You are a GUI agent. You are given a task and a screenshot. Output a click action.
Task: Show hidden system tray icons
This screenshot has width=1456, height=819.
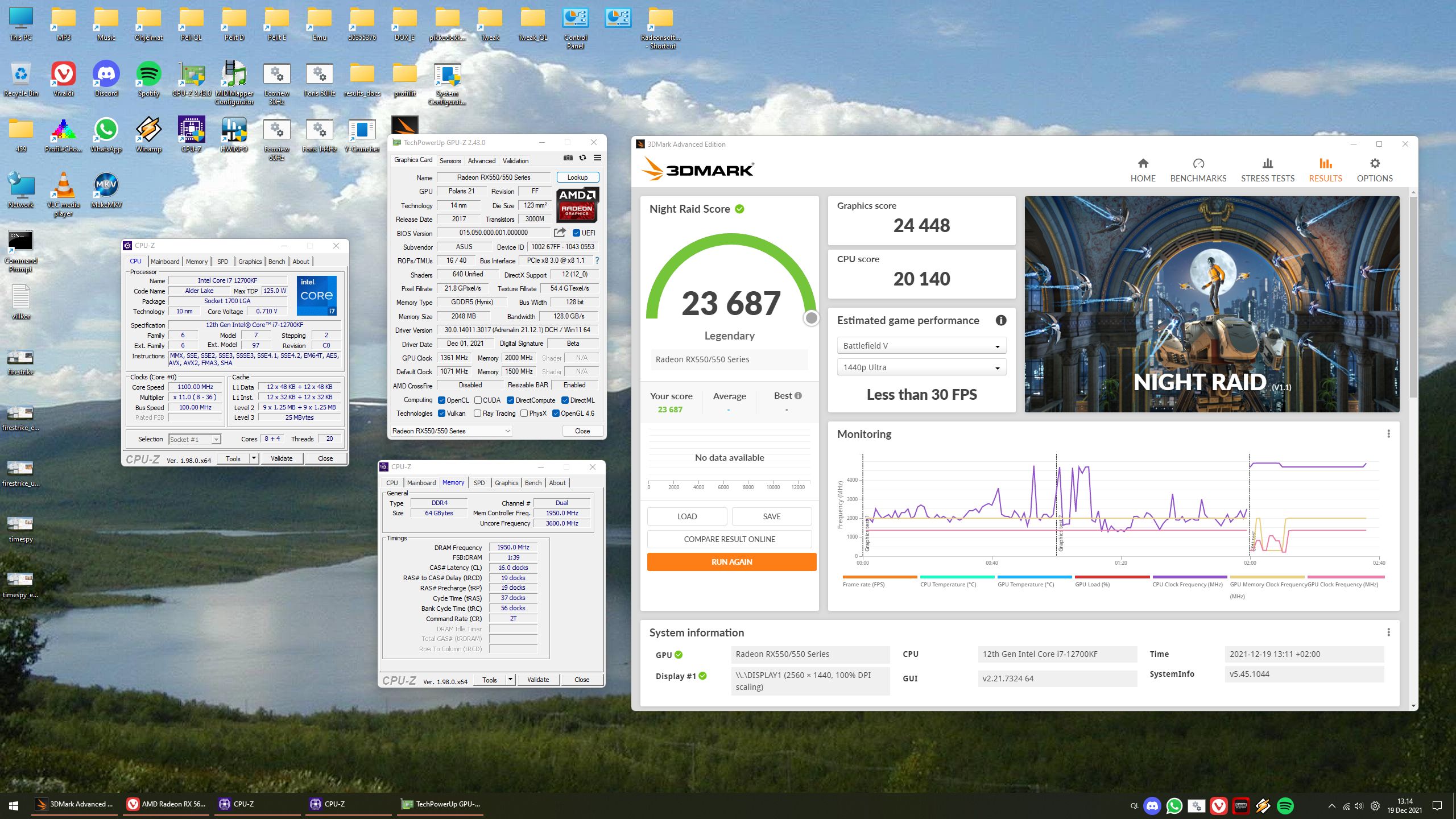[1331, 806]
